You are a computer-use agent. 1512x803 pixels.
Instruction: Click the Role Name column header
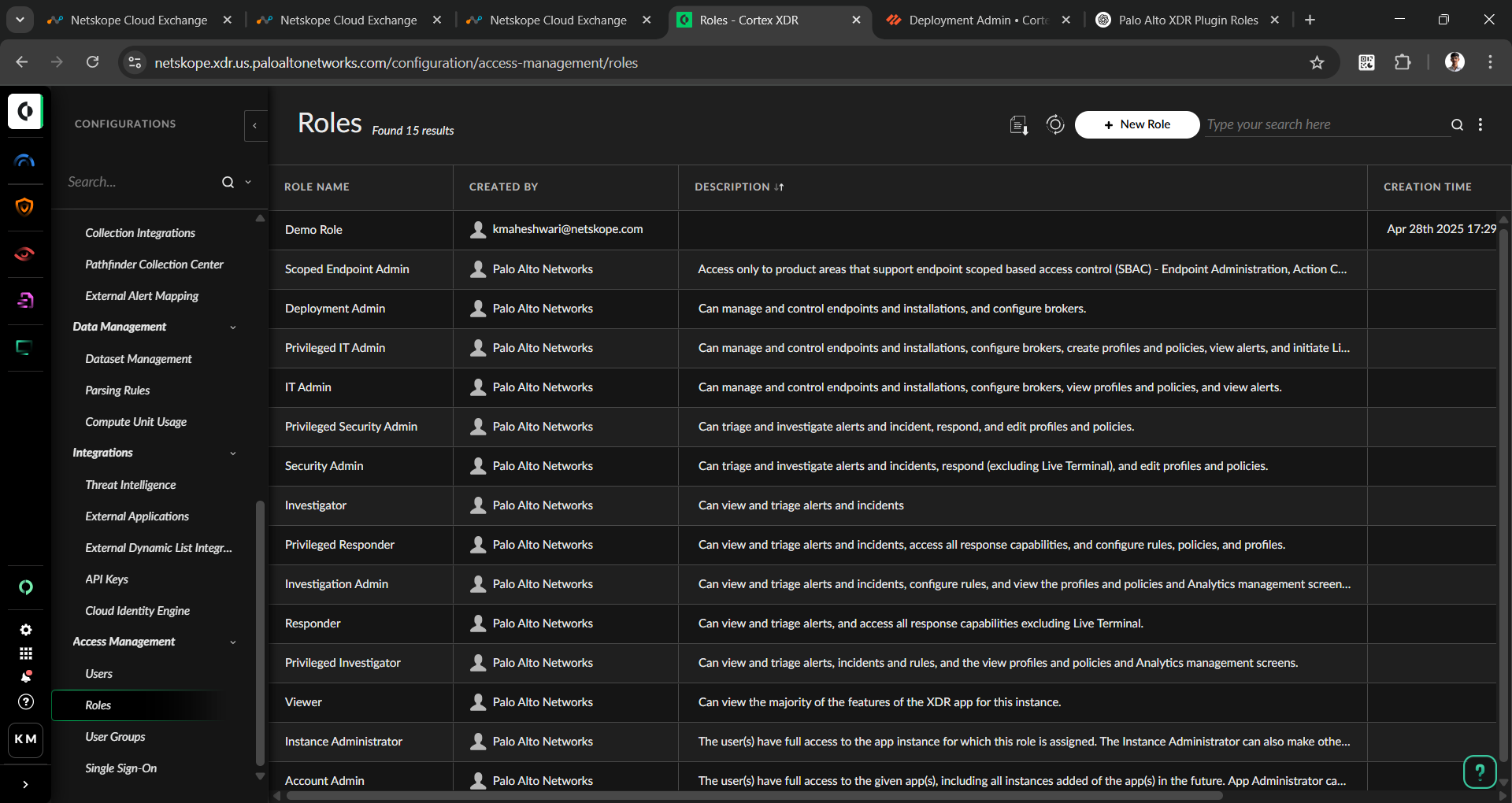point(317,187)
